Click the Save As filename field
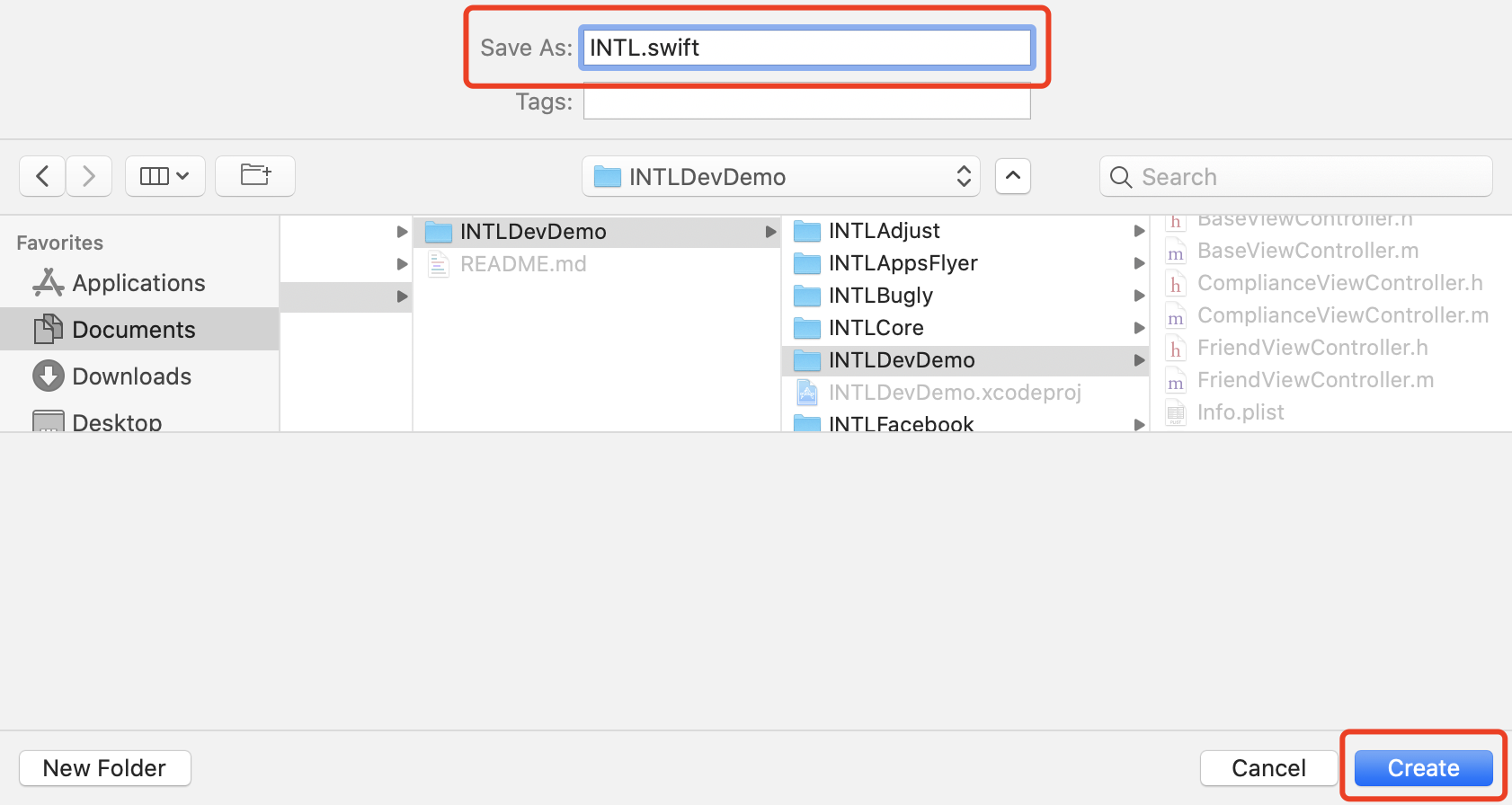Viewport: 1512px width, 805px height. 807,48
